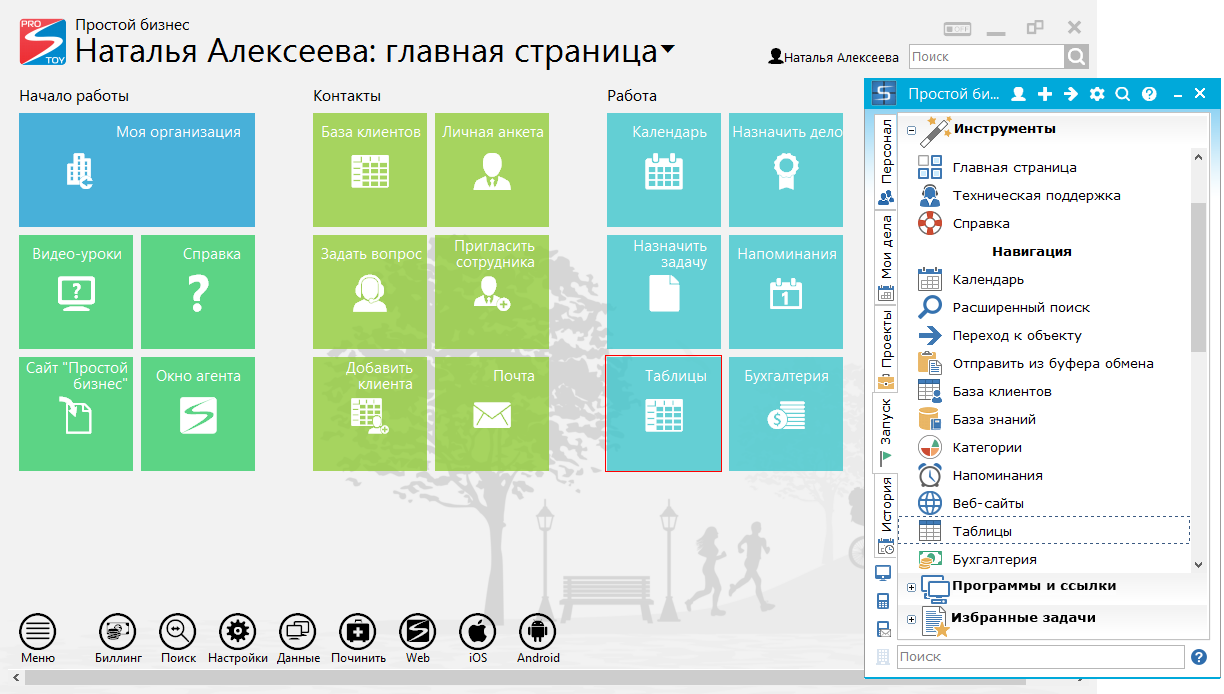Viewport: 1224px width, 694px height.
Task: Click the tree scrollbar down arrow
Action: [1199, 565]
